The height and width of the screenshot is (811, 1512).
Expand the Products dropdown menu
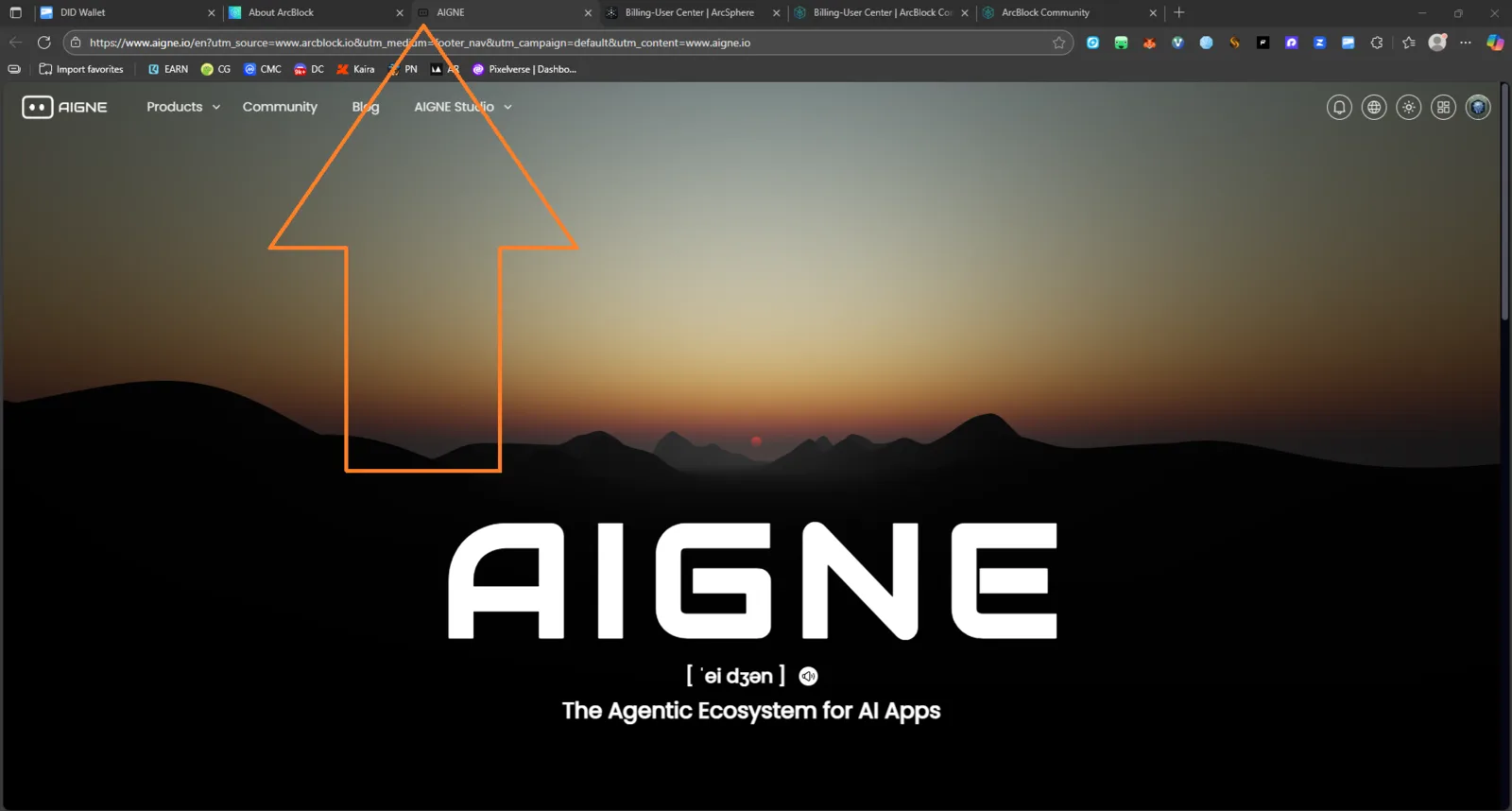tap(183, 107)
